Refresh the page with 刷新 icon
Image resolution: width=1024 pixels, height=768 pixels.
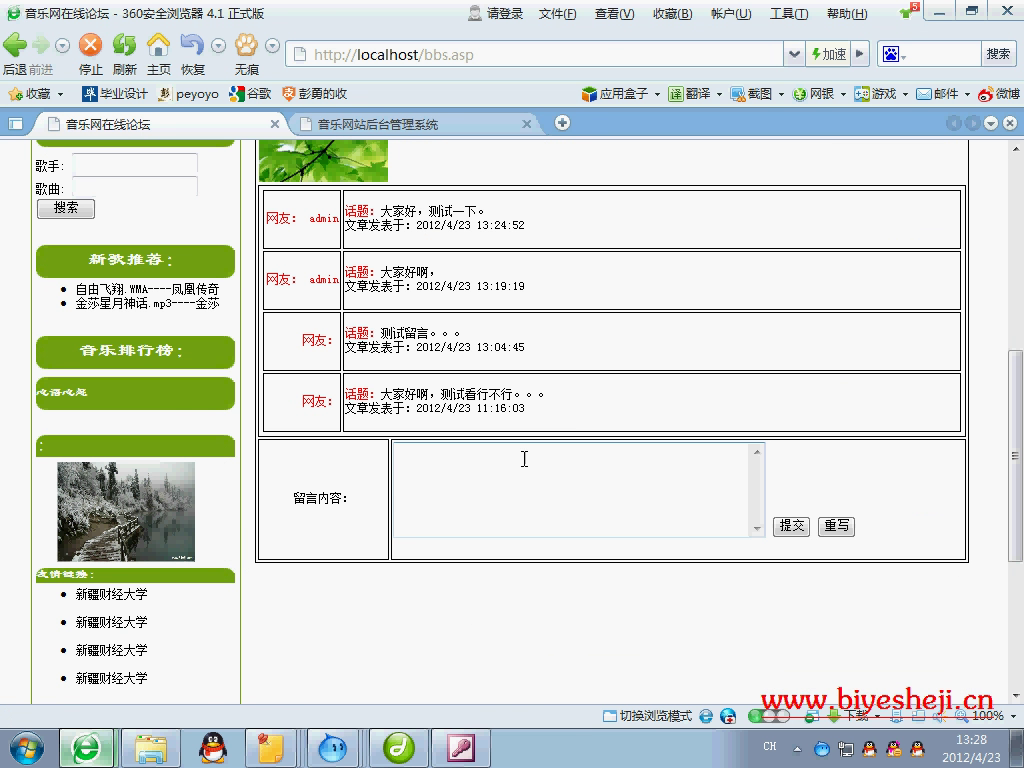(x=124, y=45)
